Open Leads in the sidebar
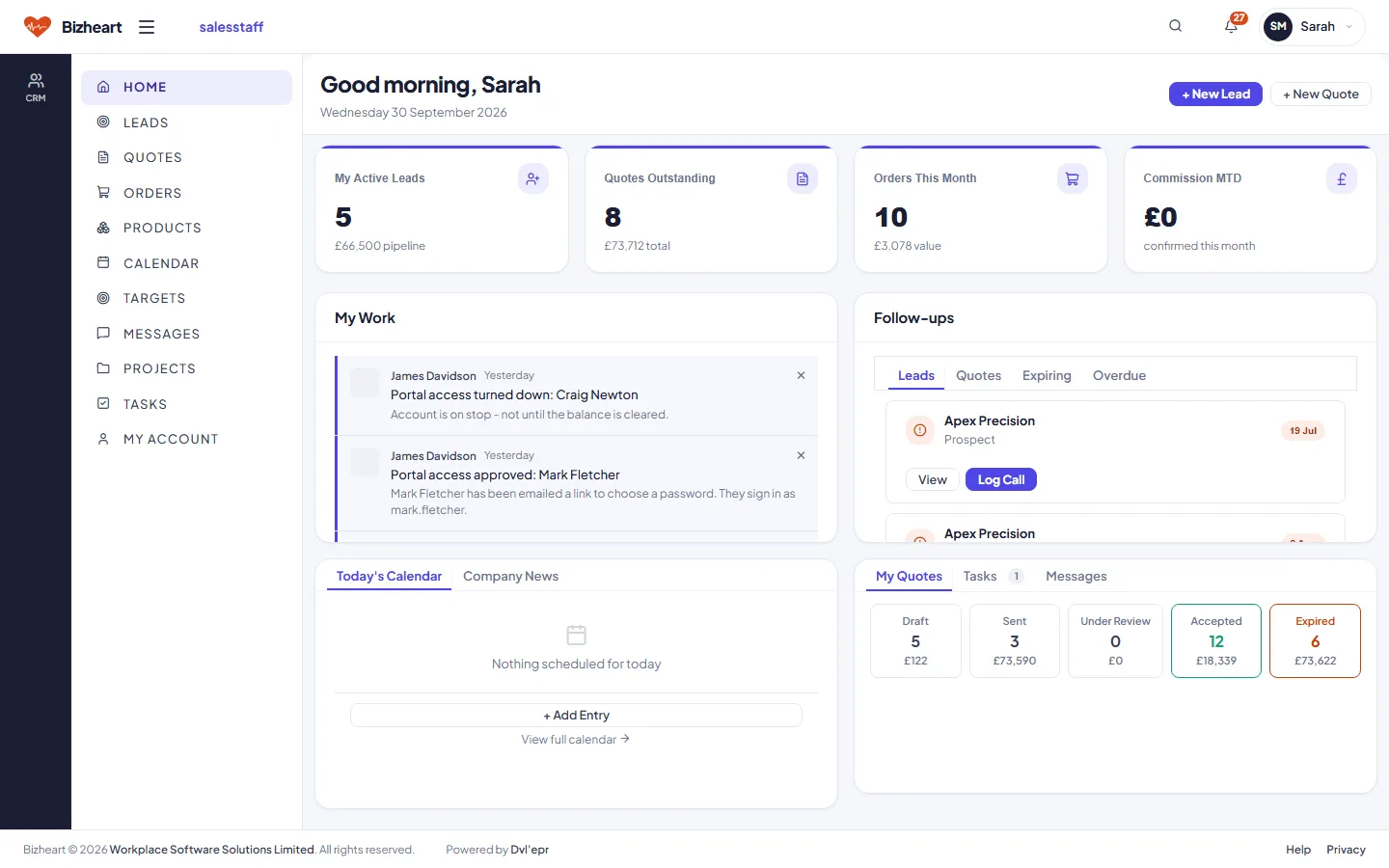Image resolution: width=1389 pixels, height=868 pixels. tap(186, 122)
